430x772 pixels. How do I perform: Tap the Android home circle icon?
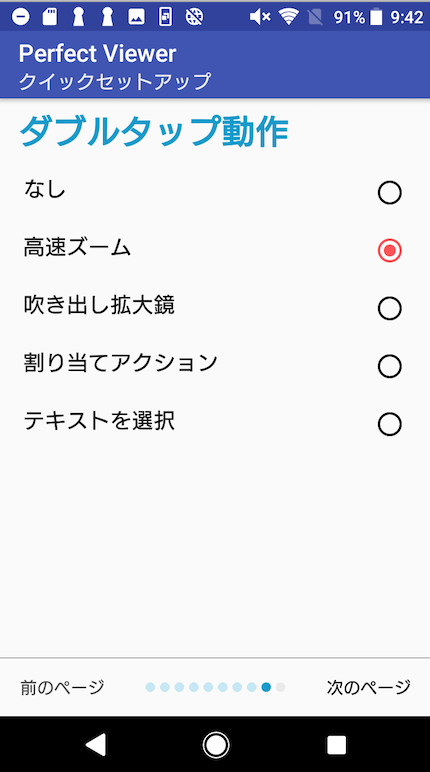click(x=216, y=745)
